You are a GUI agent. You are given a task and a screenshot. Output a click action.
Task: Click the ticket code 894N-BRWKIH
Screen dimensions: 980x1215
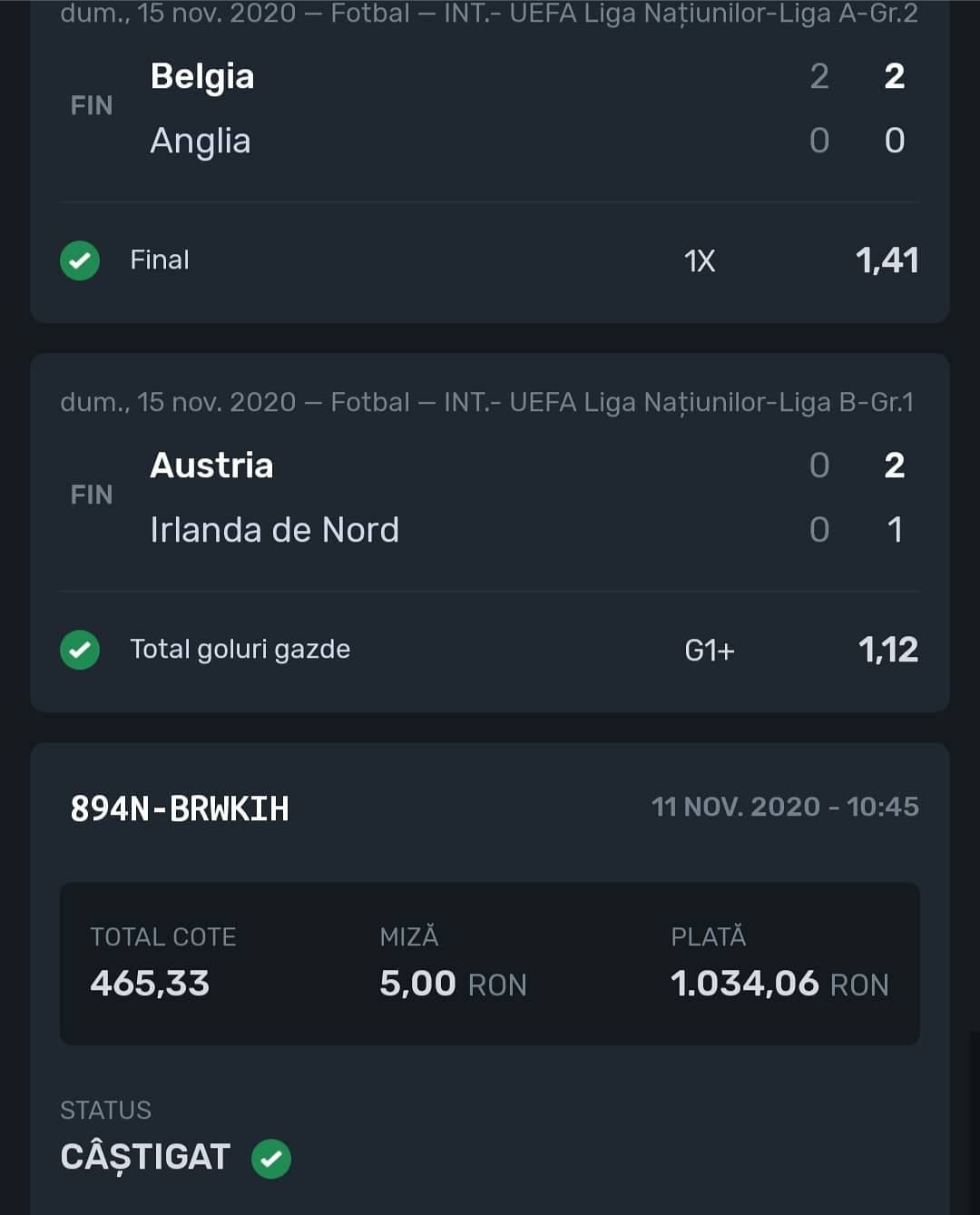(180, 808)
